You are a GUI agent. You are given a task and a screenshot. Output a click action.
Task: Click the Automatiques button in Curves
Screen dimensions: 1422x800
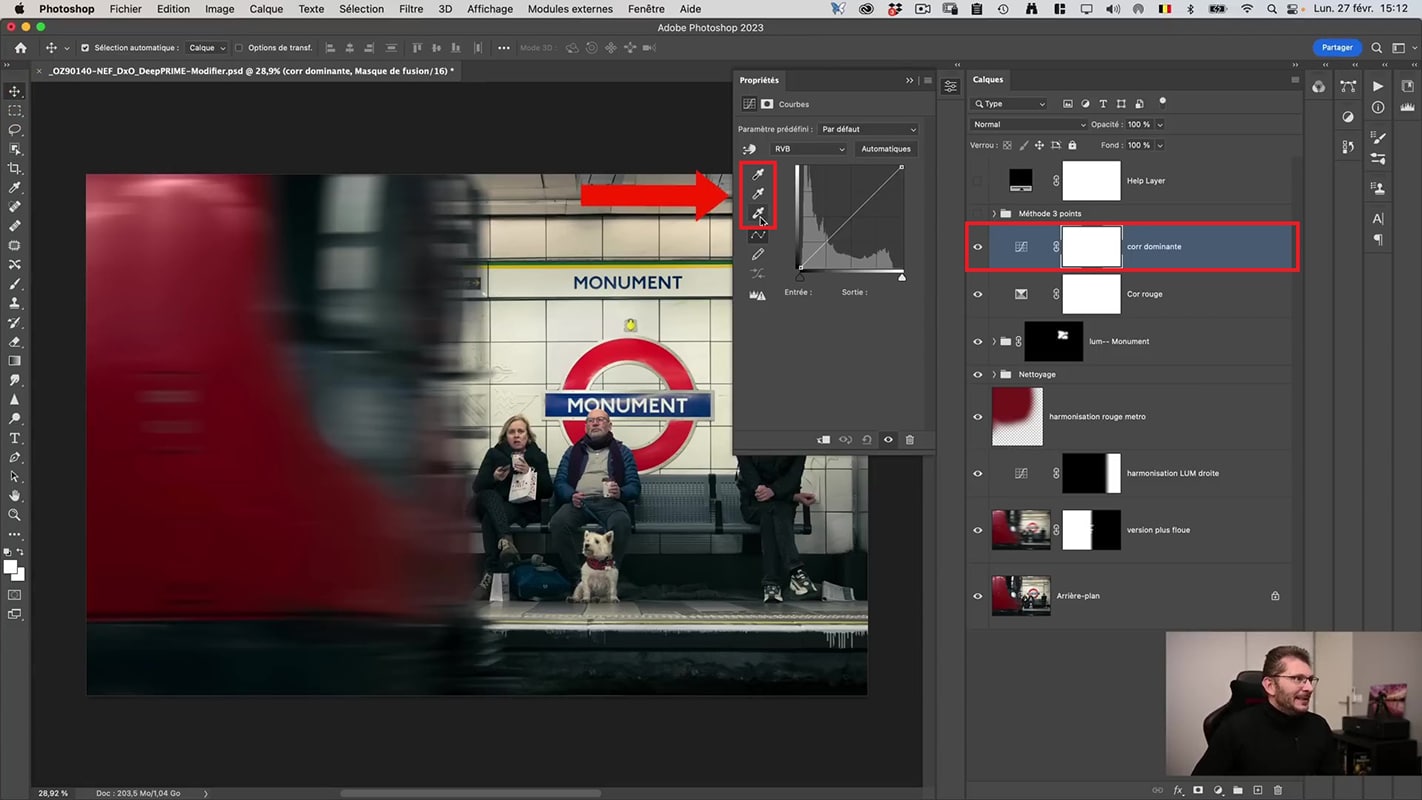point(886,149)
